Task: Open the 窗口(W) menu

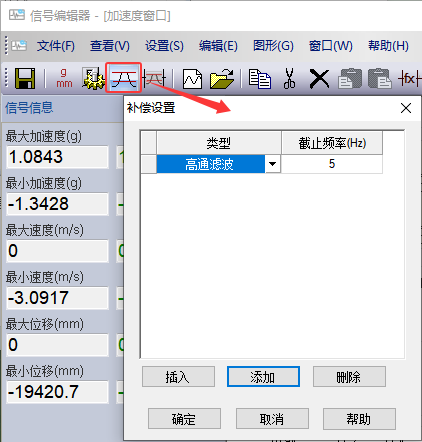Action: click(x=331, y=46)
